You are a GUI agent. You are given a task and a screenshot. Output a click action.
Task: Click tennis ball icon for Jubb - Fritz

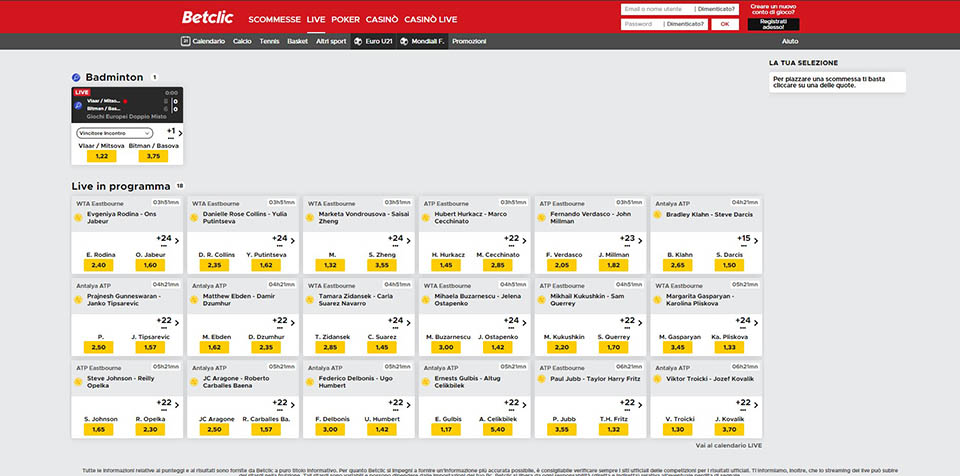click(541, 379)
